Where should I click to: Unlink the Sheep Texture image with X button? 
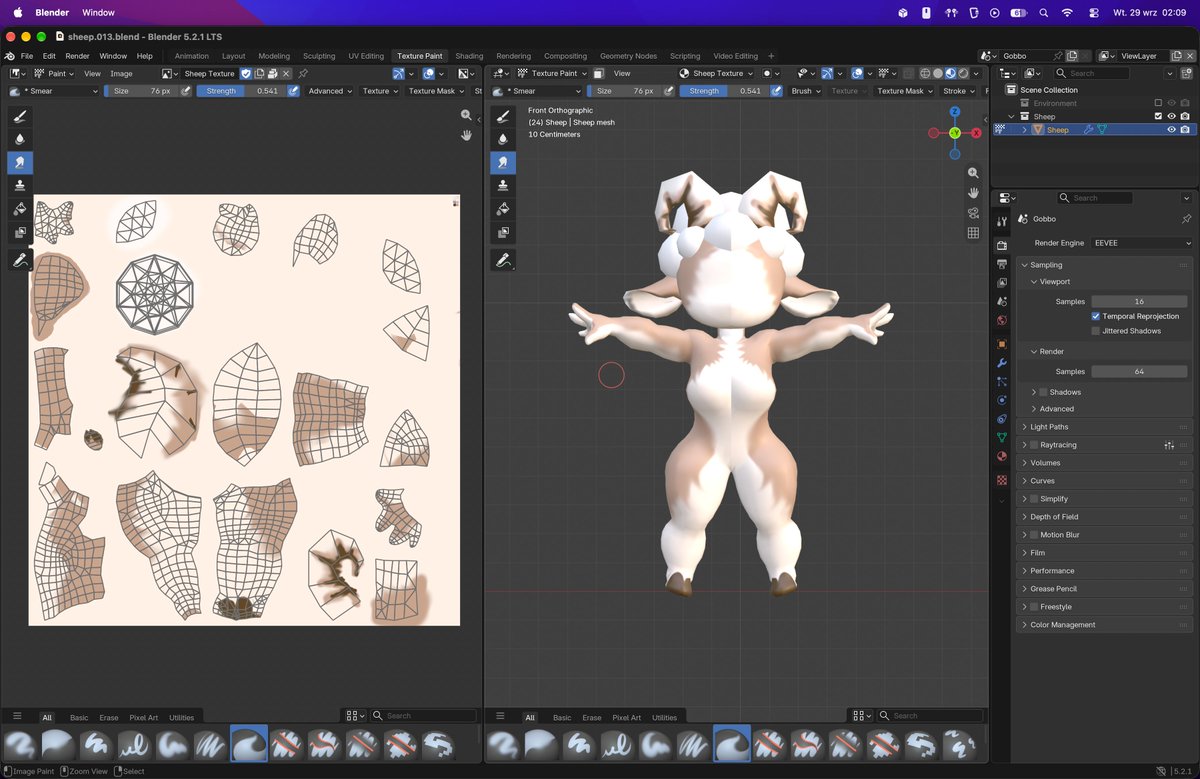(286, 74)
